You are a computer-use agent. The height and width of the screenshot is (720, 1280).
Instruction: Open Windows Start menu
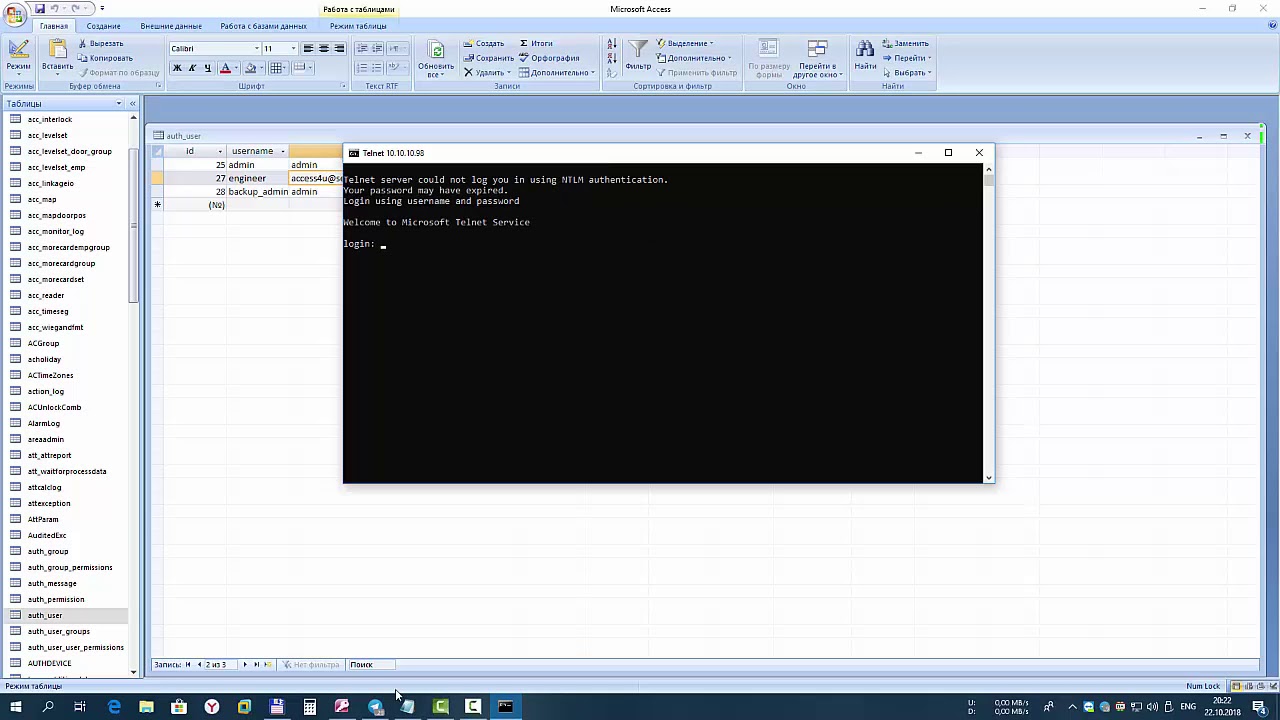(15, 707)
